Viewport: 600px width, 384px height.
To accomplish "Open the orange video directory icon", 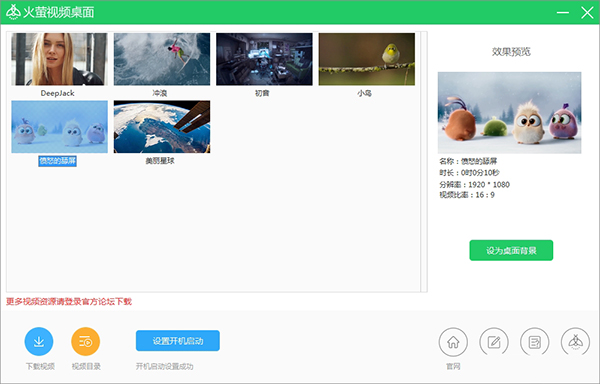I will [x=85, y=342].
